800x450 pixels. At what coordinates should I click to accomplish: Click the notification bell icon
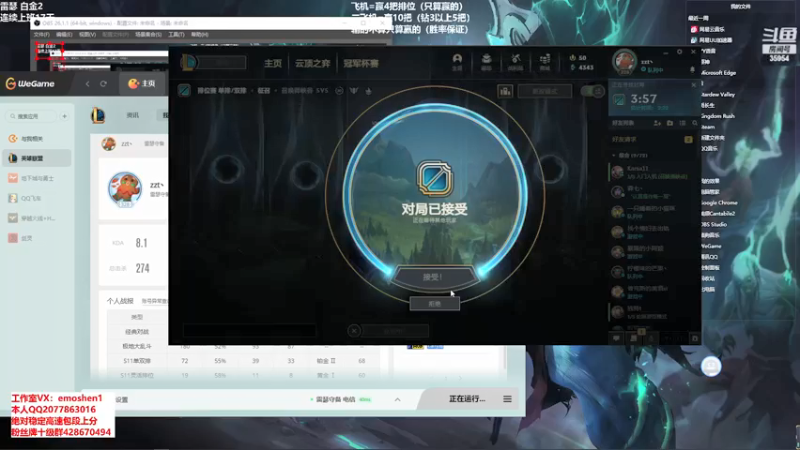coord(692,70)
